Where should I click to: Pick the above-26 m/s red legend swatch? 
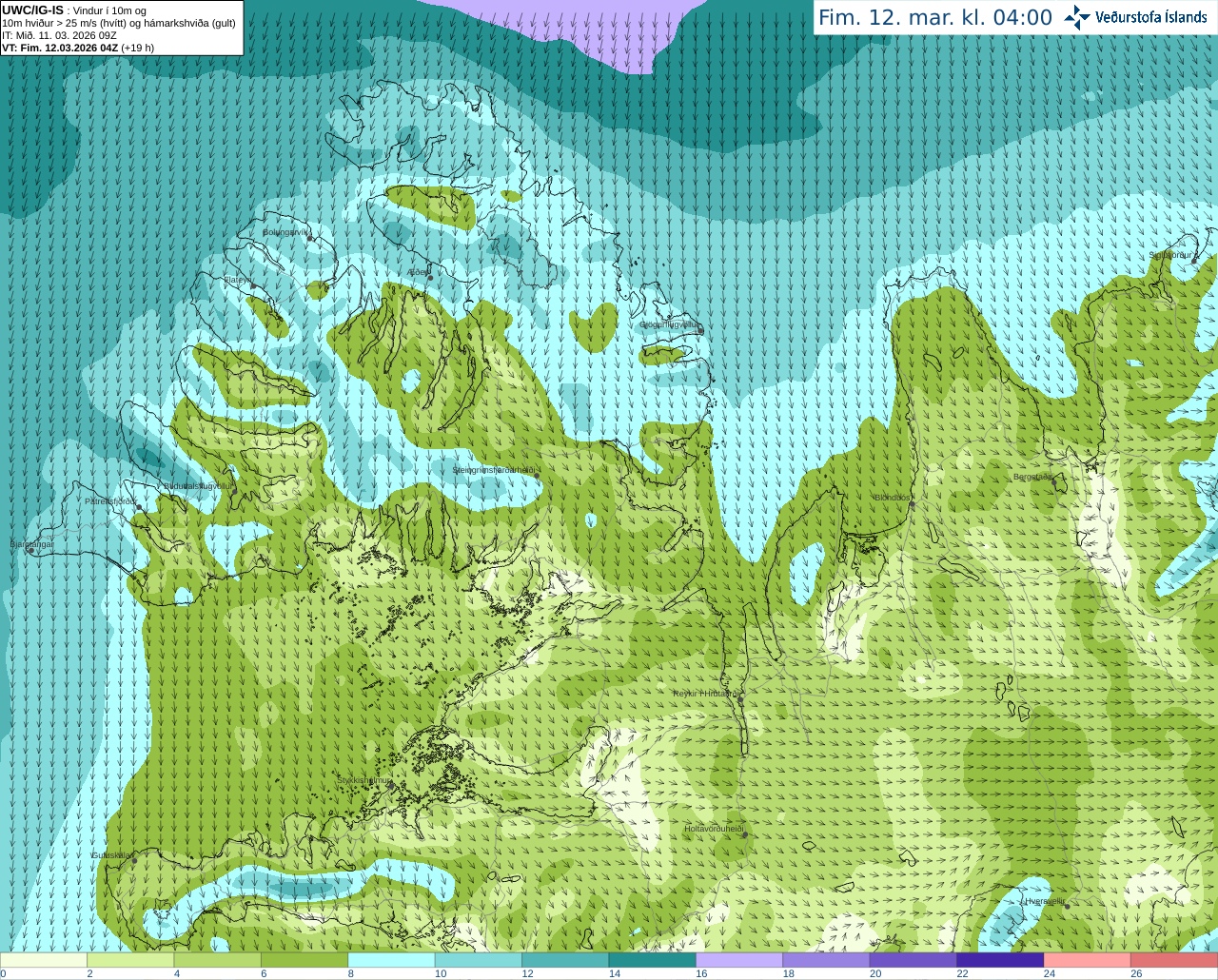click(x=1174, y=960)
